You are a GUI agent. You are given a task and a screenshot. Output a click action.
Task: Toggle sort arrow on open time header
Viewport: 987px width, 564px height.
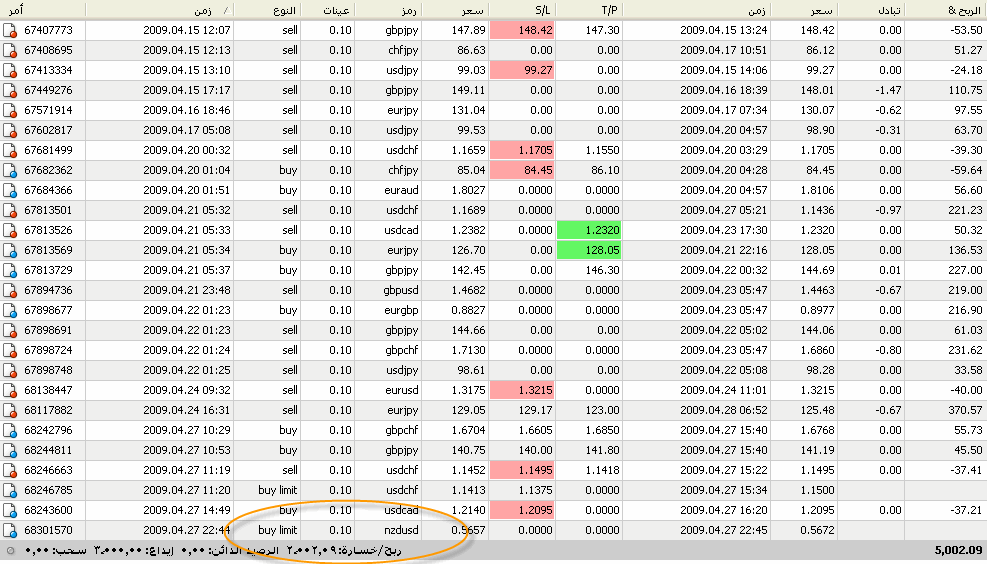pos(223,10)
